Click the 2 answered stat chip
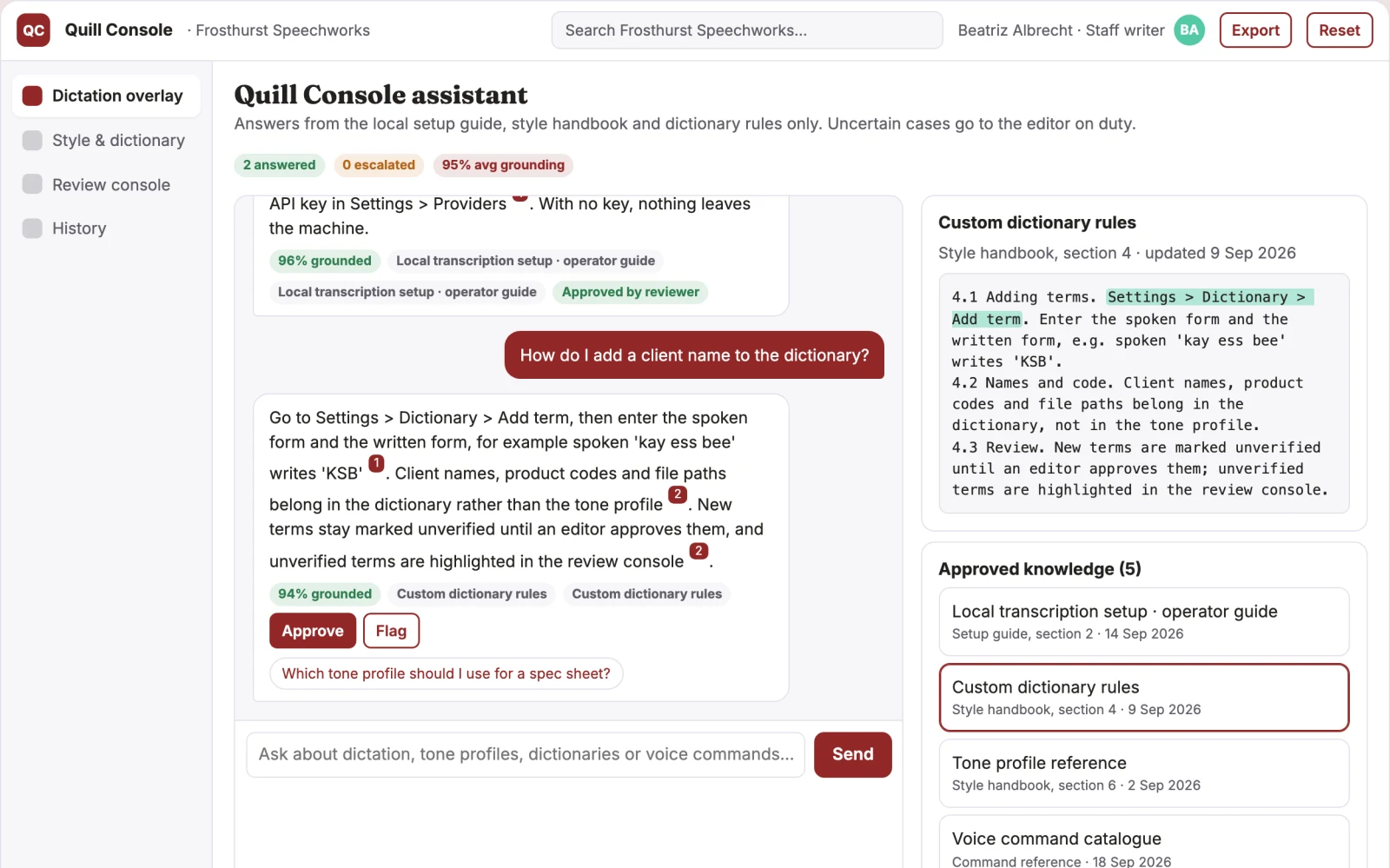 (x=279, y=165)
